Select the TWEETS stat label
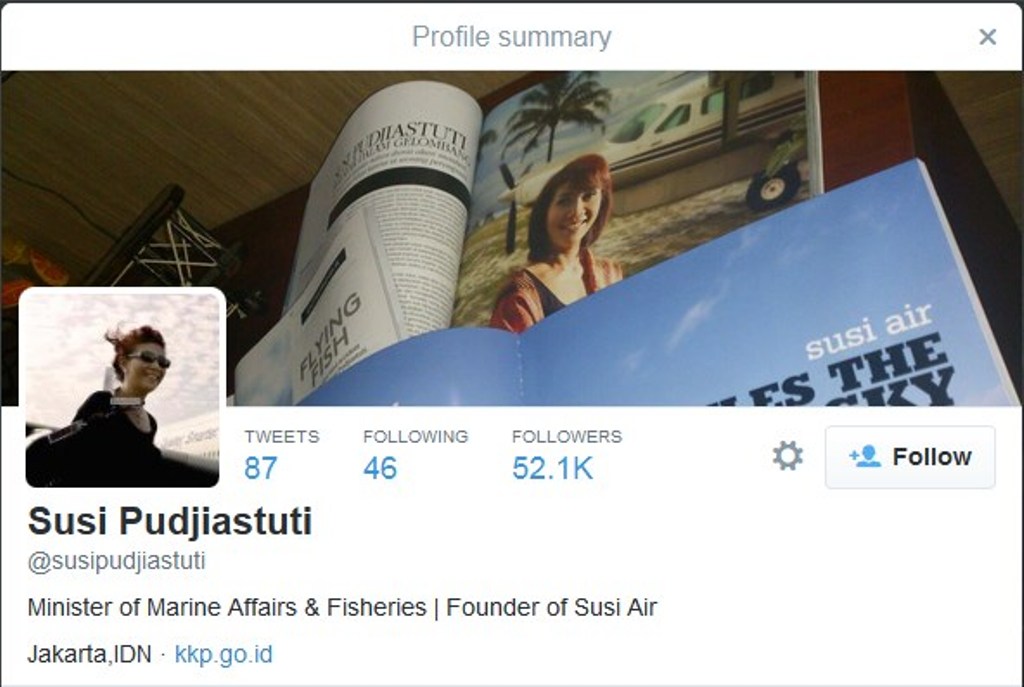The height and width of the screenshot is (687, 1024). pos(281,436)
